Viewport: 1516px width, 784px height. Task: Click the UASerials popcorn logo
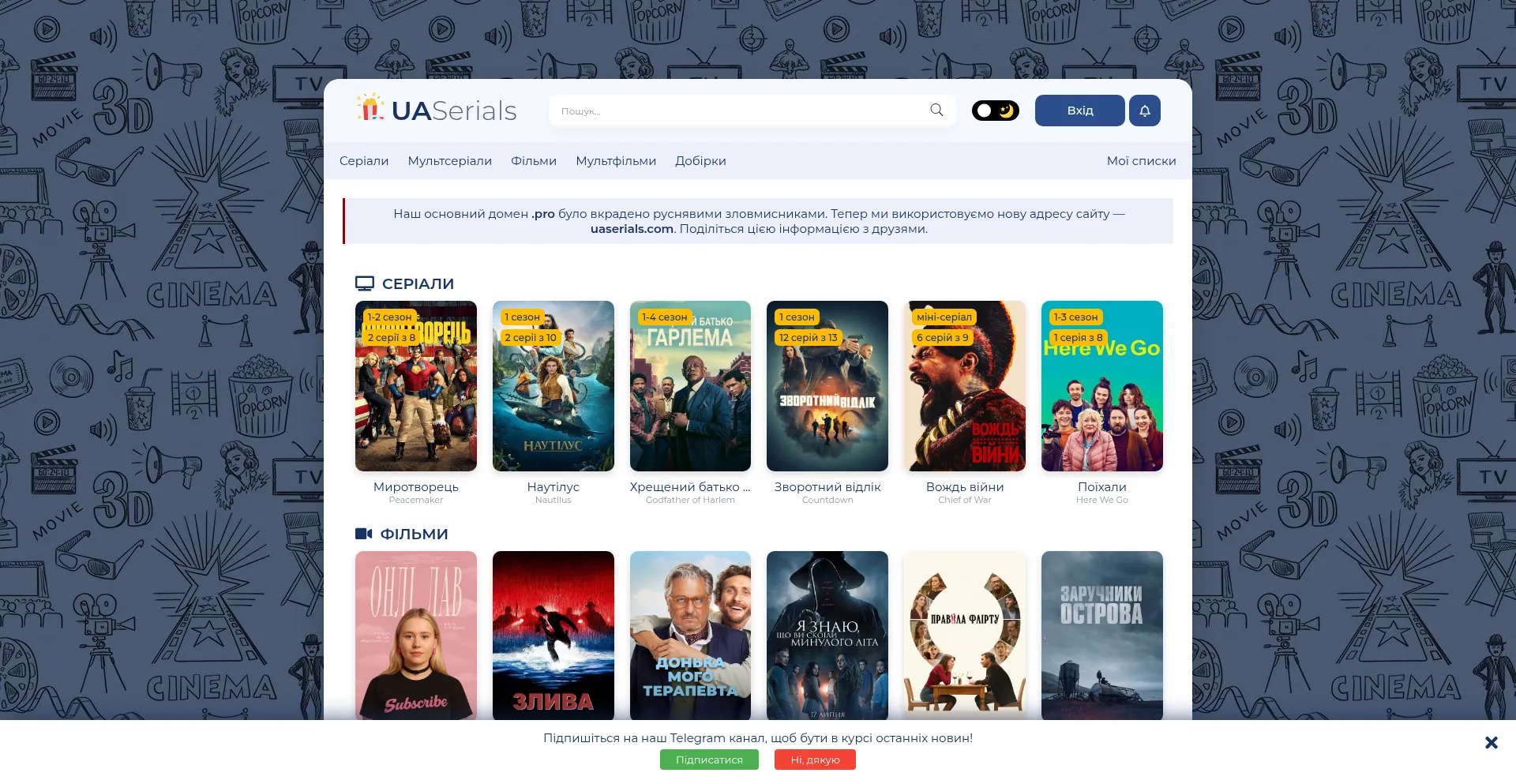370,108
